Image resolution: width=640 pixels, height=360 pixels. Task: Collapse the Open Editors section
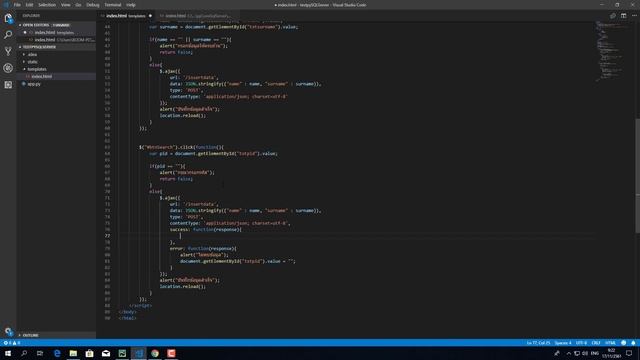point(55,25)
